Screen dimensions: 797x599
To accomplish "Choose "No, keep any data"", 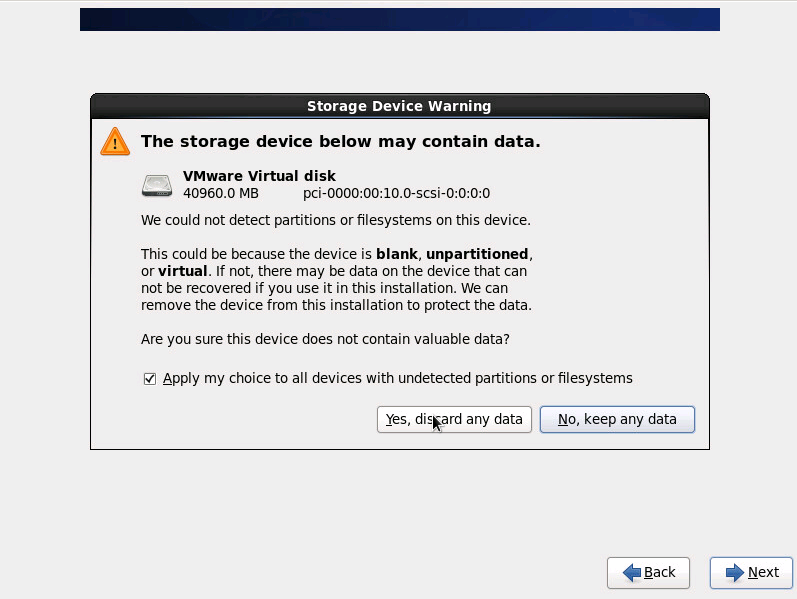I will (617, 419).
